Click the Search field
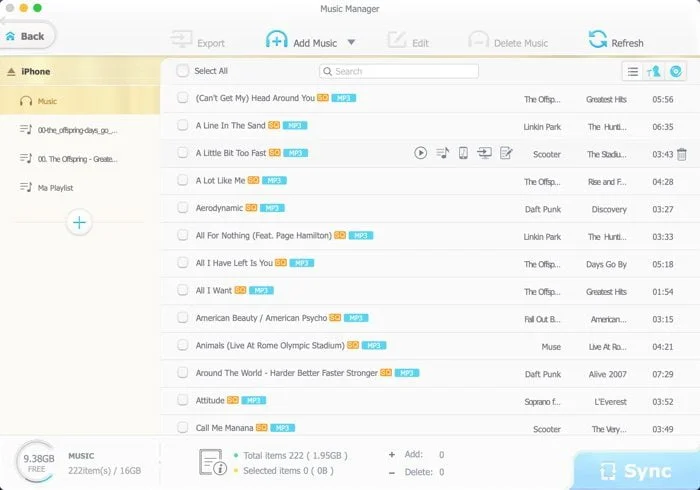This screenshot has width=700, height=490. [399, 71]
